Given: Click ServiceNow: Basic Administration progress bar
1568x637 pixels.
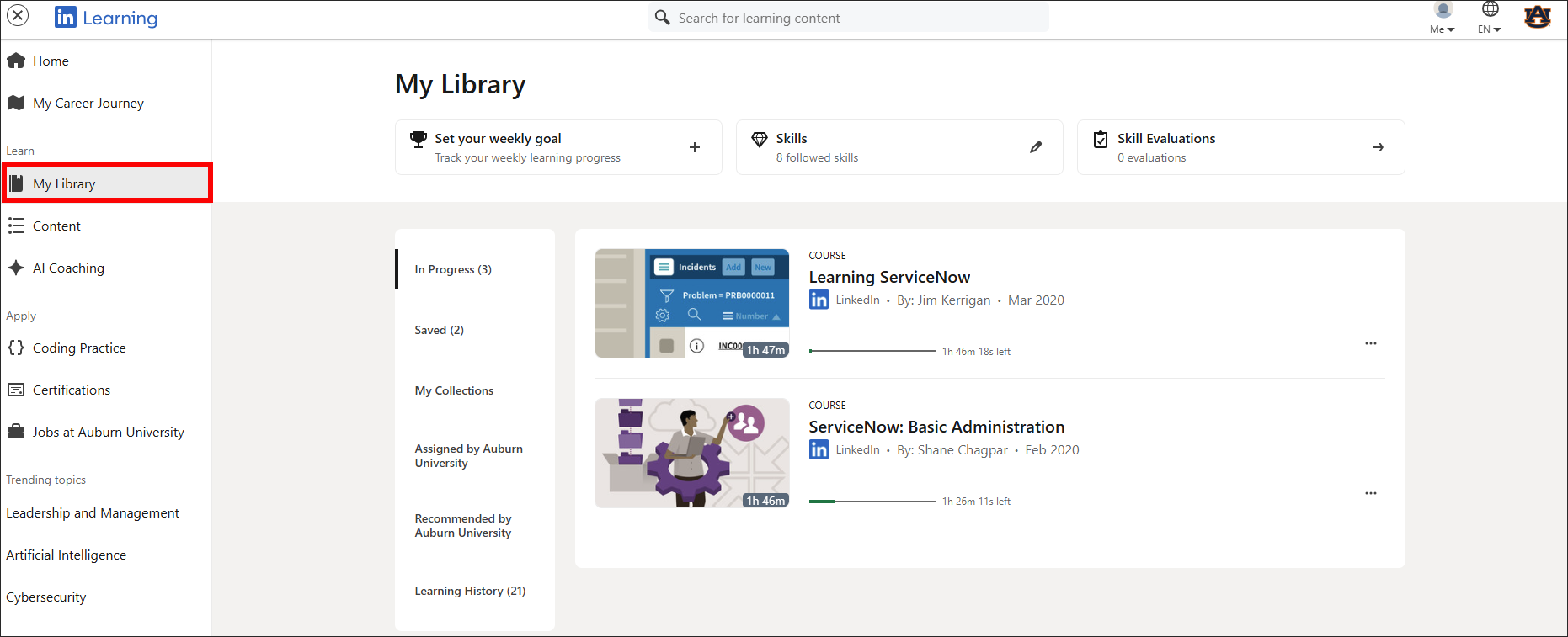Looking at the screenshot, I should point(872,502).
